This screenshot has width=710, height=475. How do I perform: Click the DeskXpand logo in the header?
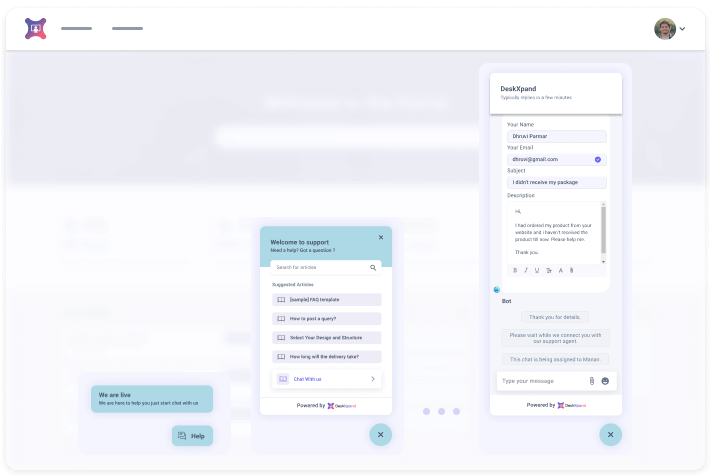35,28
